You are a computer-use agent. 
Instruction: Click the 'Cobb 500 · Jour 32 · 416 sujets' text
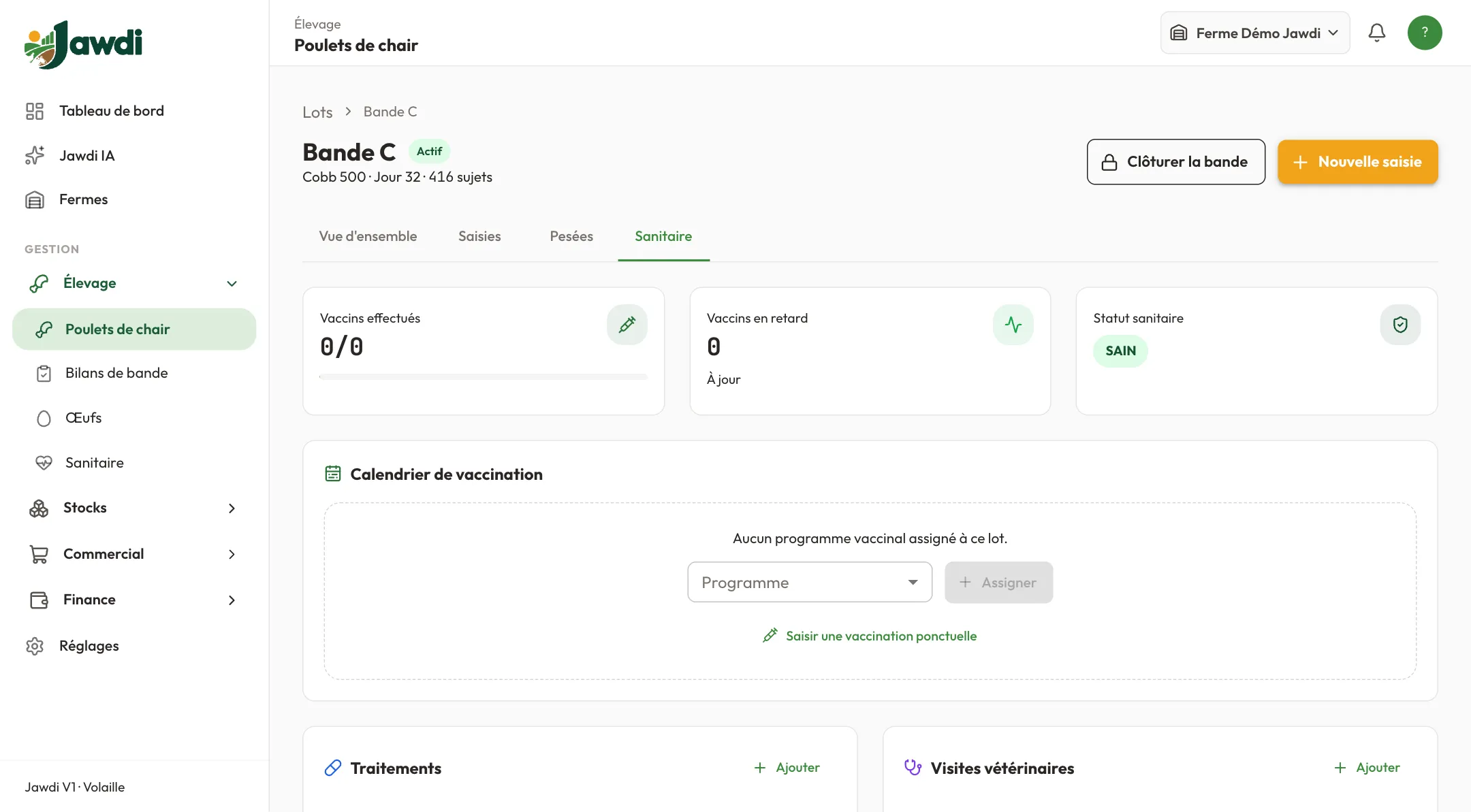coord(397,177)
